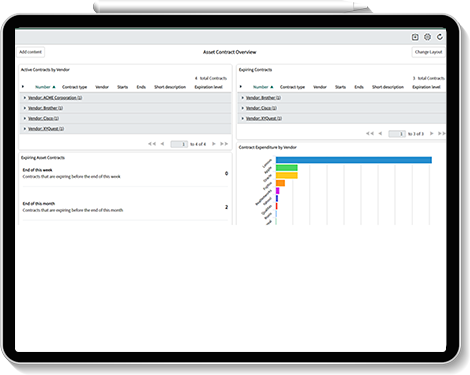Screen dimensions: 470x375
Task: Click Expiring Contracts widget title
Action: [255, 70]
